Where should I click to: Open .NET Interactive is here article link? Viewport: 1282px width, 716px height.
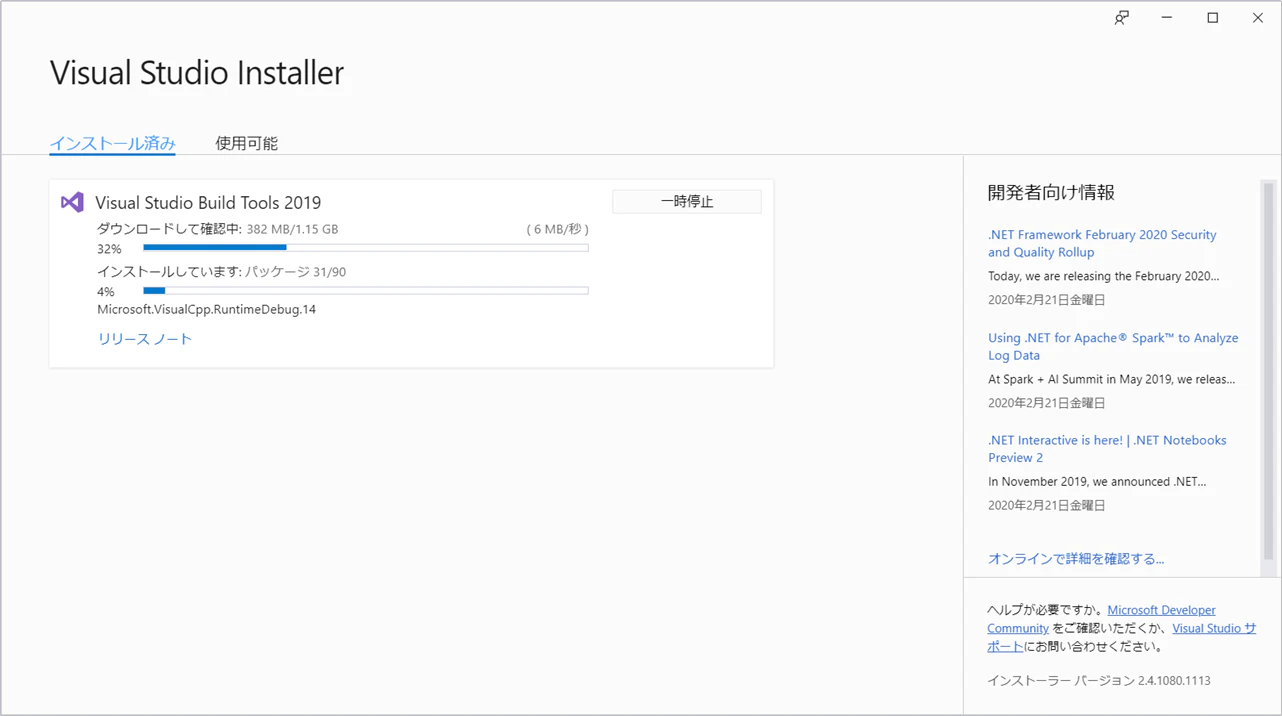coord(1107,449)
